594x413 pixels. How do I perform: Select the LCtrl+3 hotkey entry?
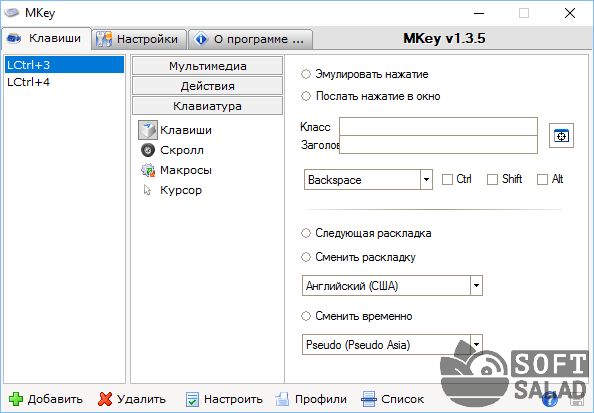(x=64, y=65)
